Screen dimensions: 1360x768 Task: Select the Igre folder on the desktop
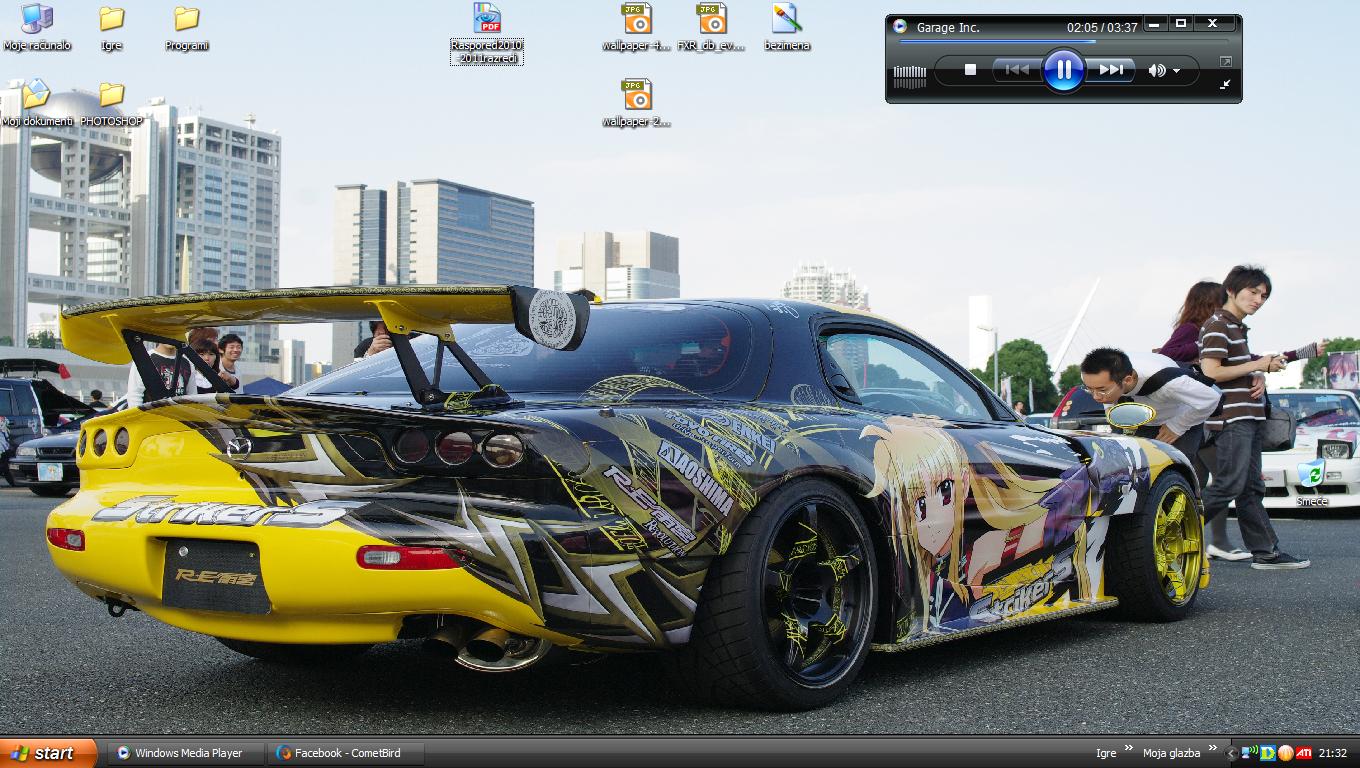(112, 27)
